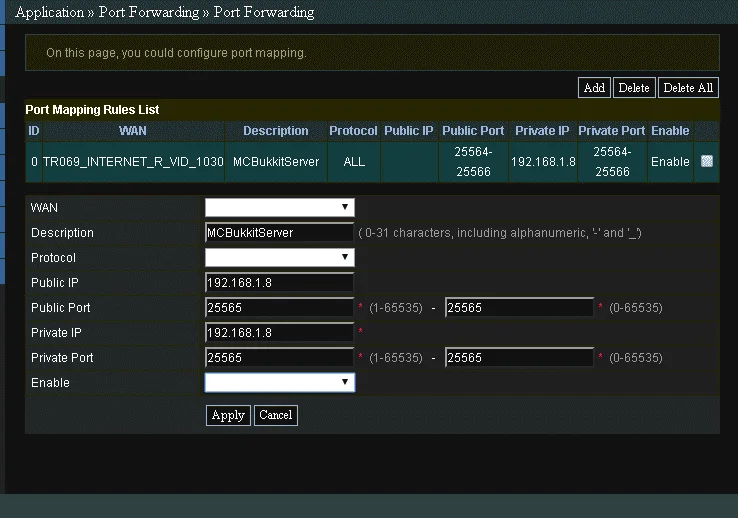The height and width of the screenshot is (518, 738).
Task: Click the ID column header
Action: 34,131
